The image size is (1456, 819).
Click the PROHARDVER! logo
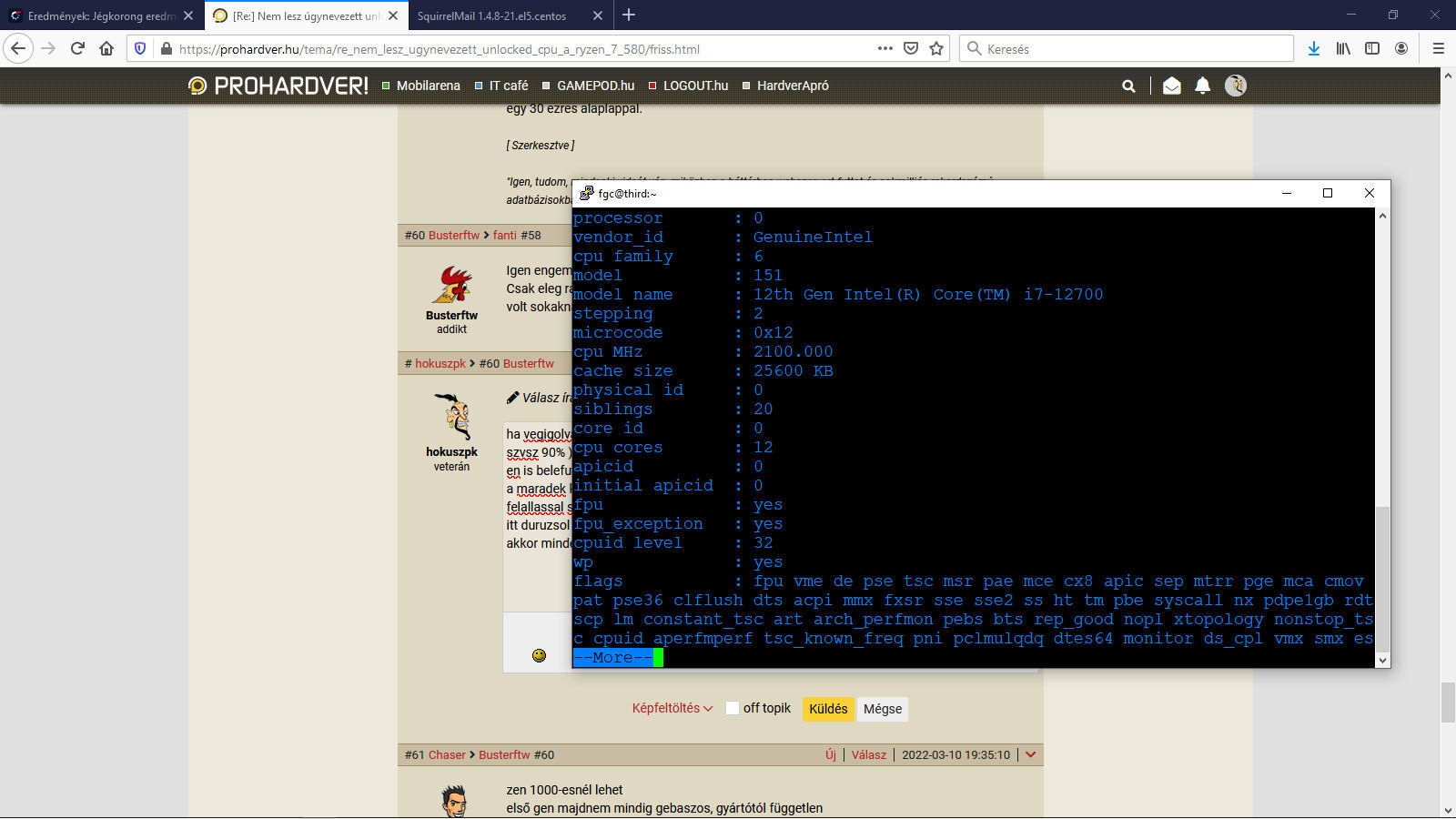[x=278, y=86]
